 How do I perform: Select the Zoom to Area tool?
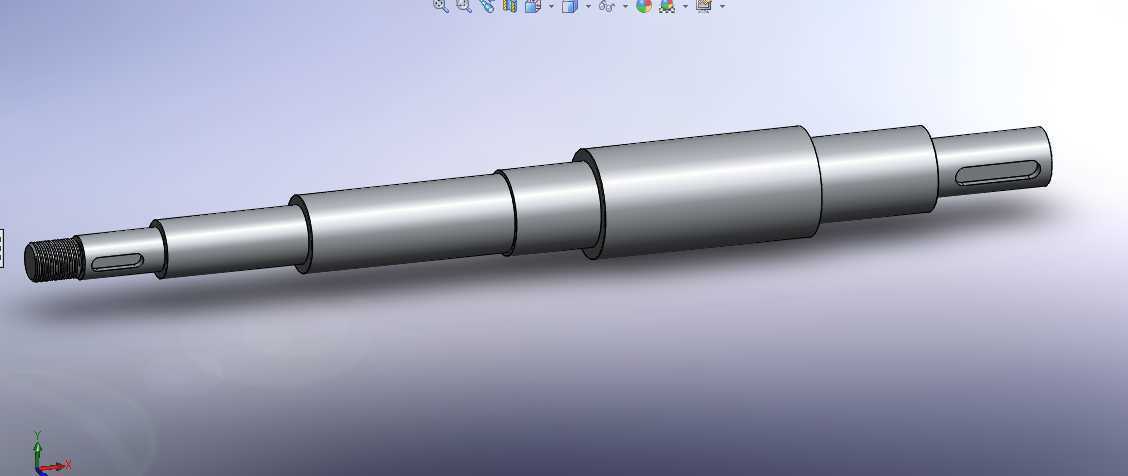(464, 6)
